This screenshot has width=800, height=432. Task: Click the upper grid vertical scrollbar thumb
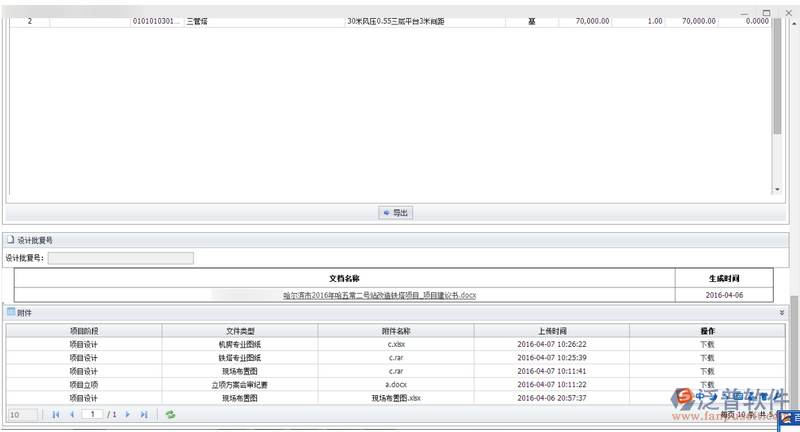pyautogui.click(x=777, y=76)
